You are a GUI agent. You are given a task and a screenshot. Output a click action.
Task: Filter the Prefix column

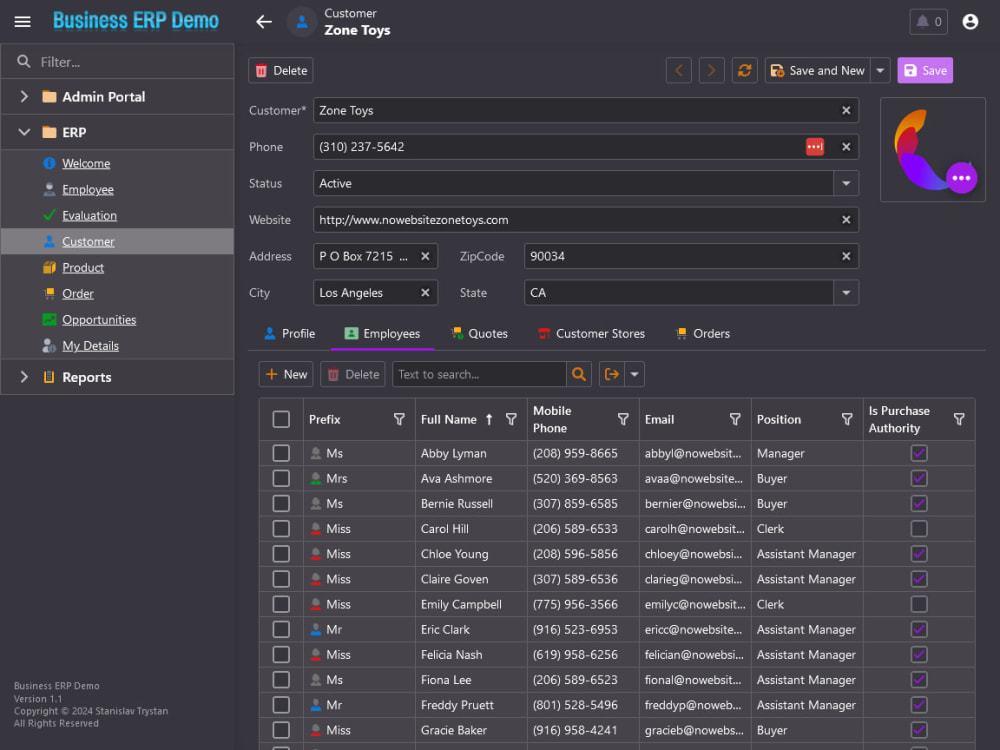click(399, 419)
